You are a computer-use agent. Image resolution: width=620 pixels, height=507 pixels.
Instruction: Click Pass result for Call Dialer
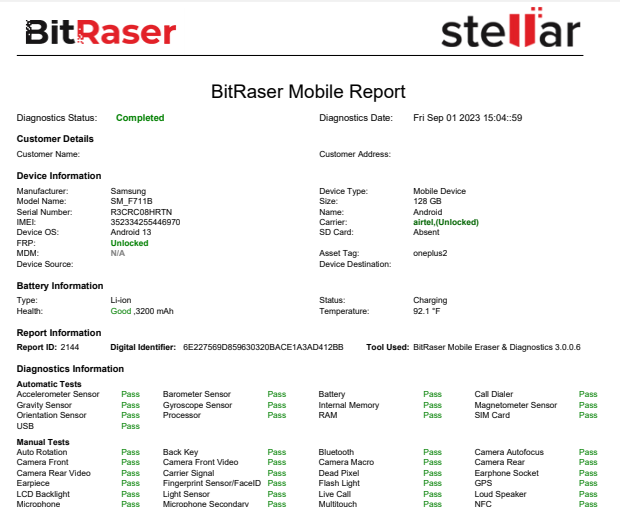point(588,394)
